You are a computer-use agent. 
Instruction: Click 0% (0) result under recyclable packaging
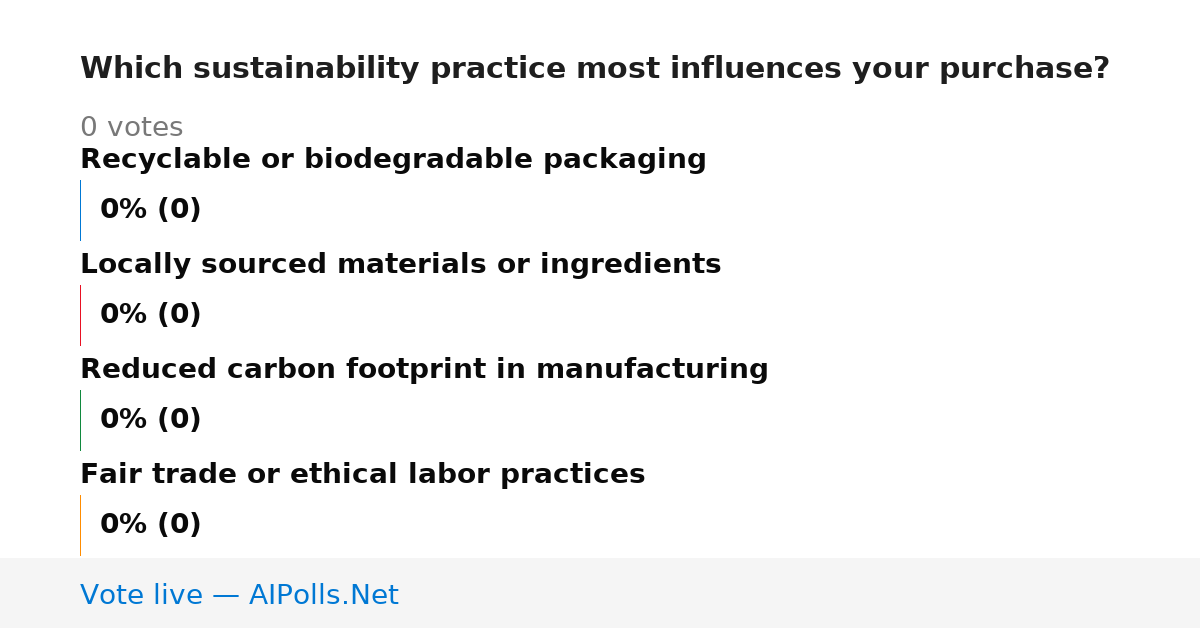150,210
